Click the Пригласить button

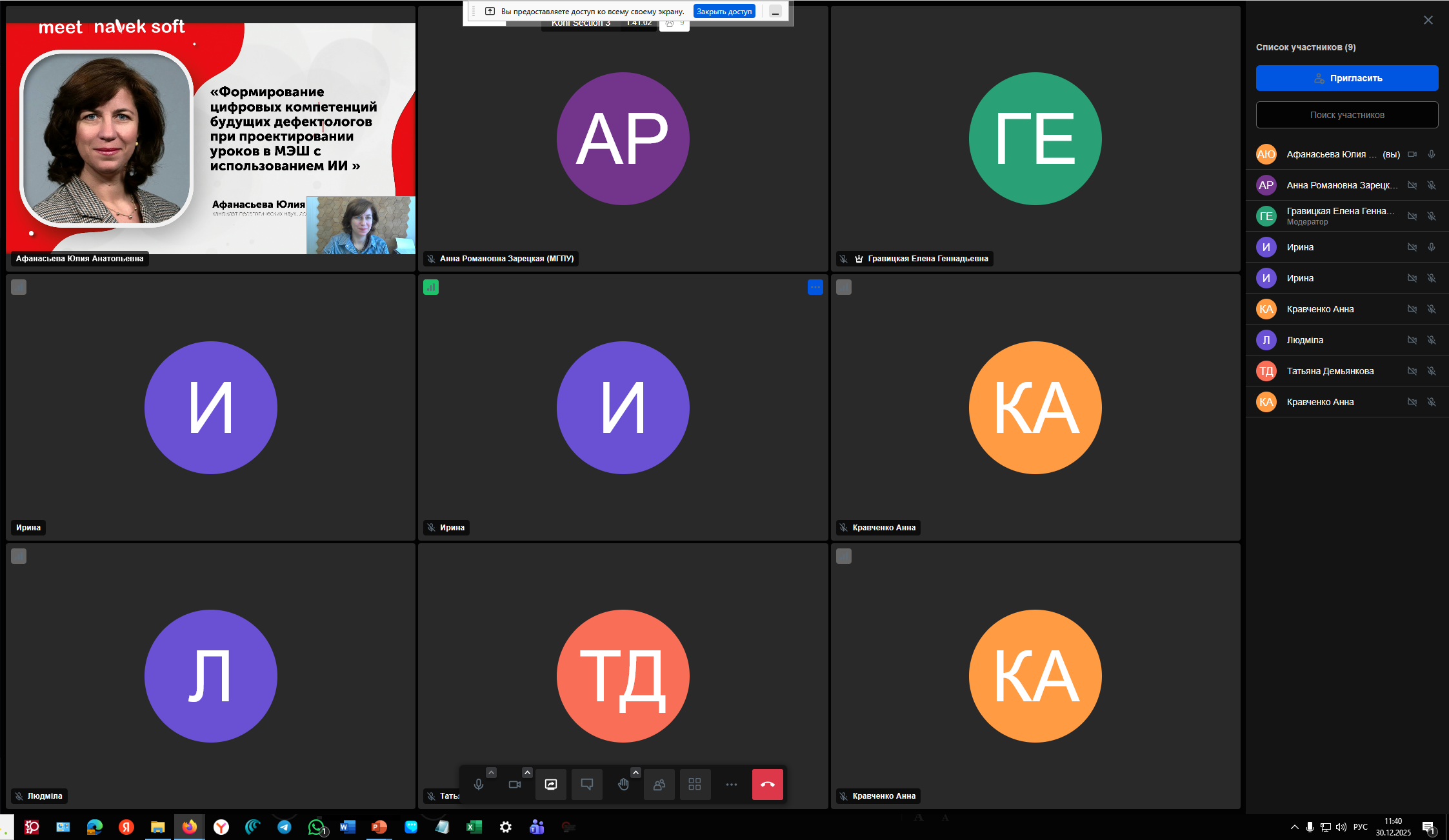[x=1346, y=78]
